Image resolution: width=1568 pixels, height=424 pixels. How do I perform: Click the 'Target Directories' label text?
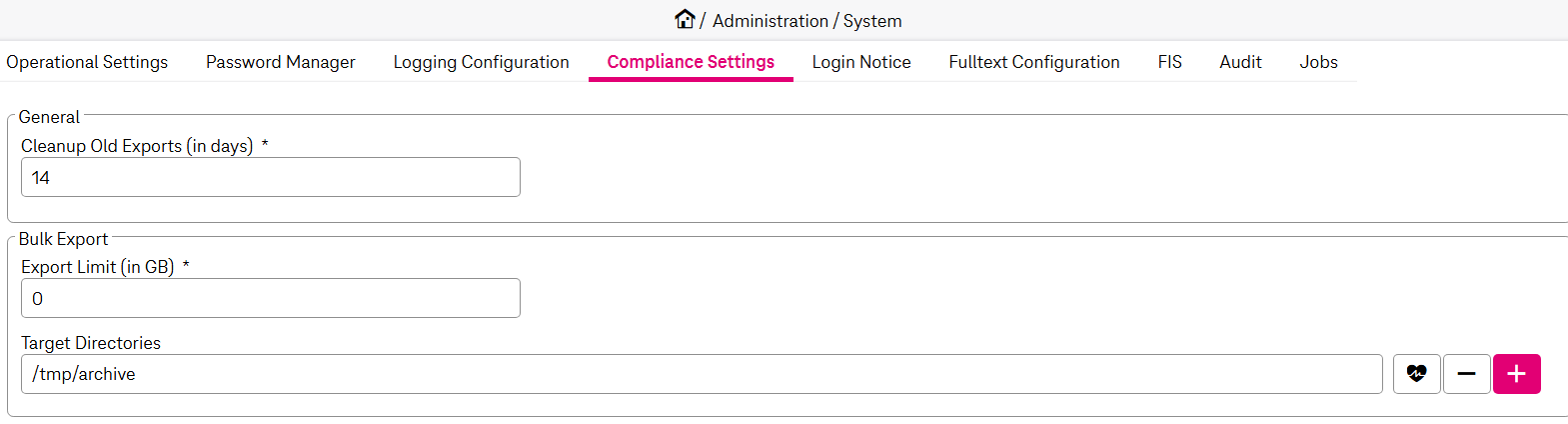coord(91,343)
